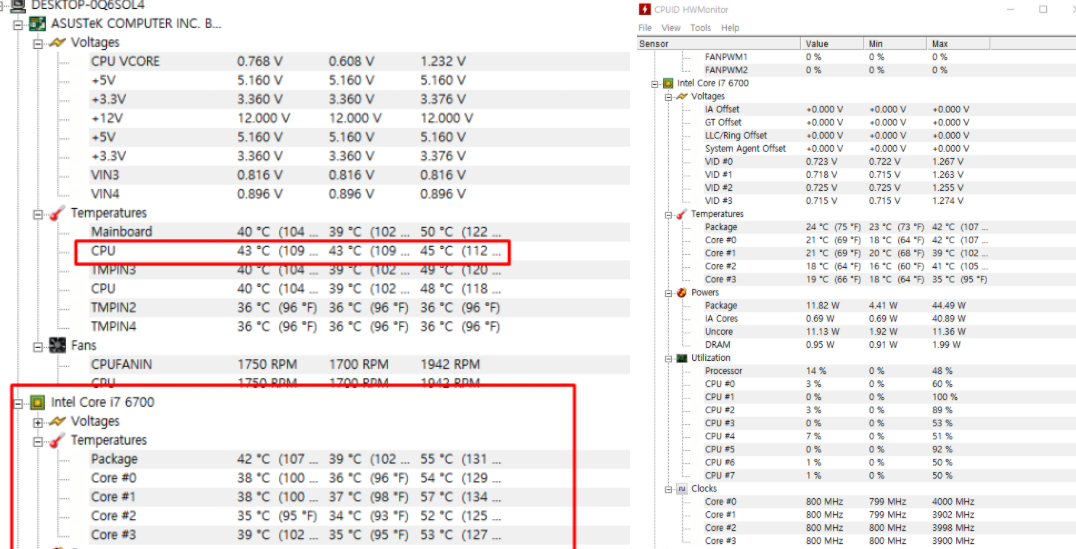The height and width of the screenshot is (549, 1076).
Task: Collapse the Fans node in enlarged tree
Action: click(38, 347)
